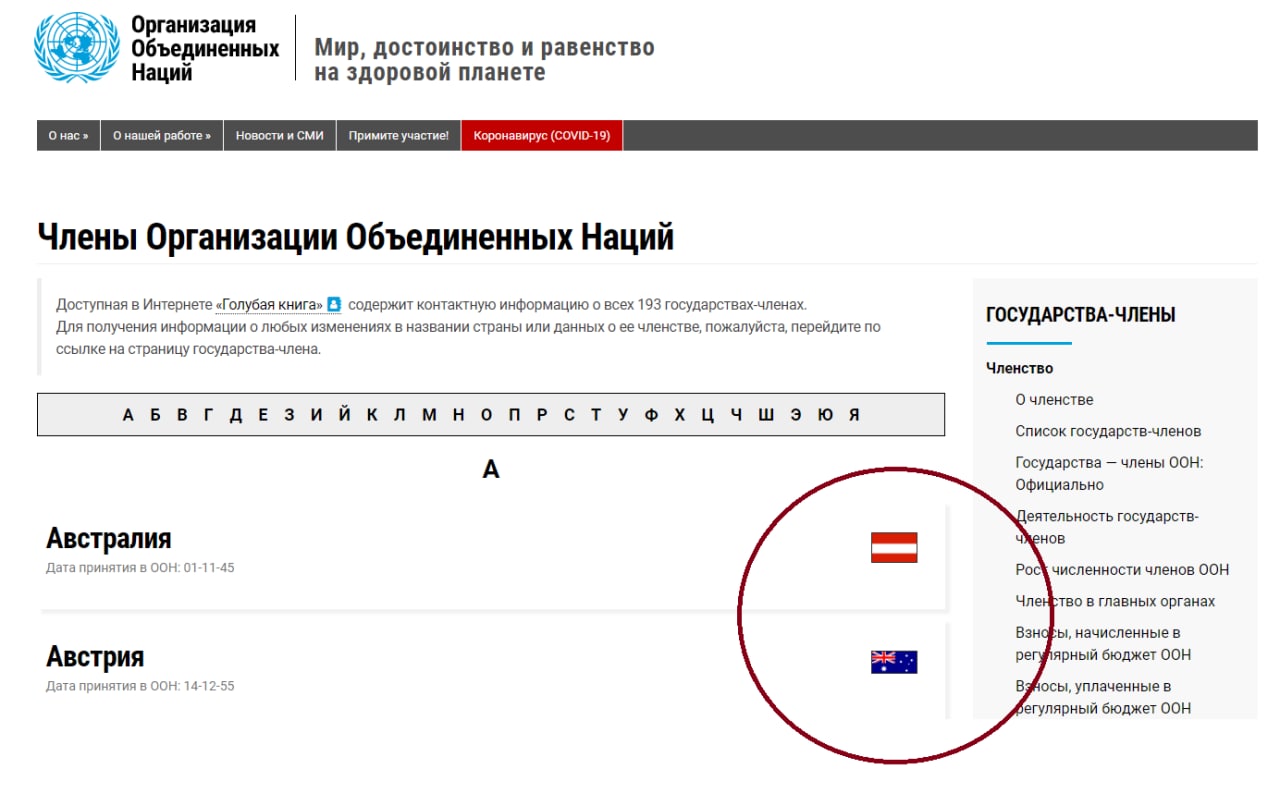Jump to letter Ш in alphabet bar

click(x=766, y=415)
